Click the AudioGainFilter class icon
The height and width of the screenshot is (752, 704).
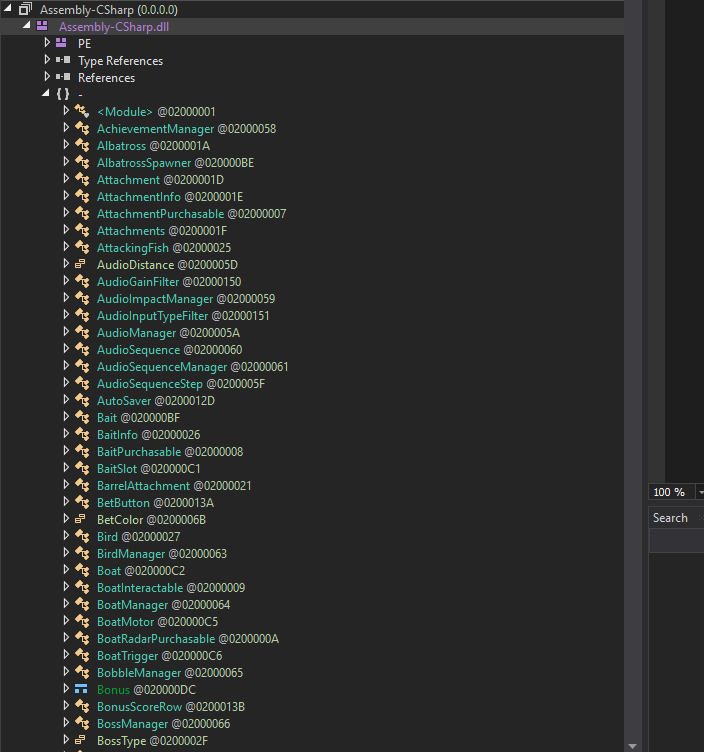(82, 281)
